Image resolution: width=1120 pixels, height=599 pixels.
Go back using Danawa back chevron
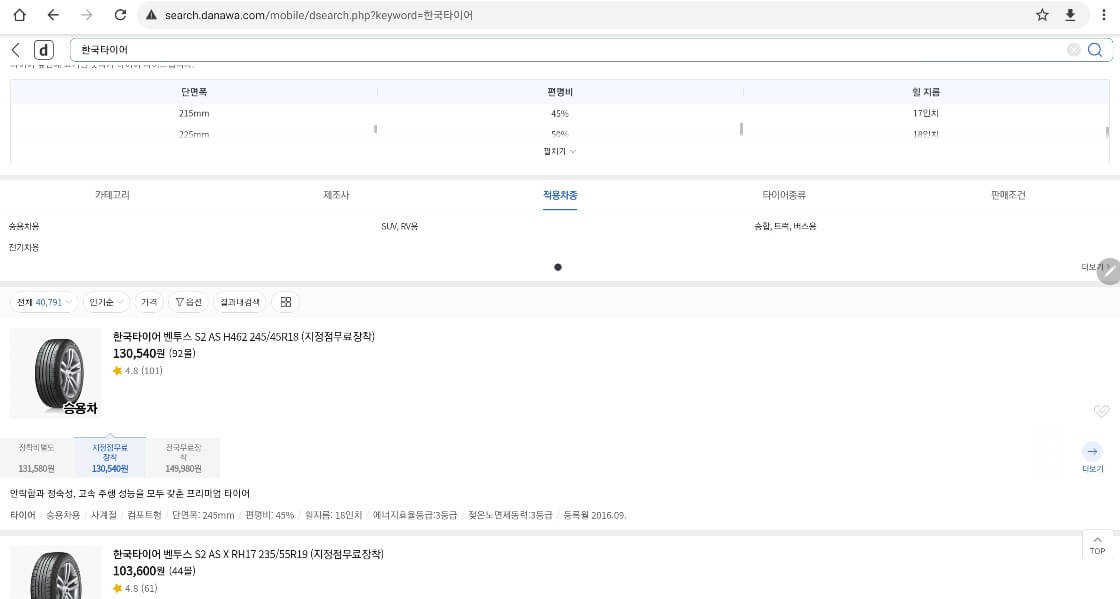16,50
